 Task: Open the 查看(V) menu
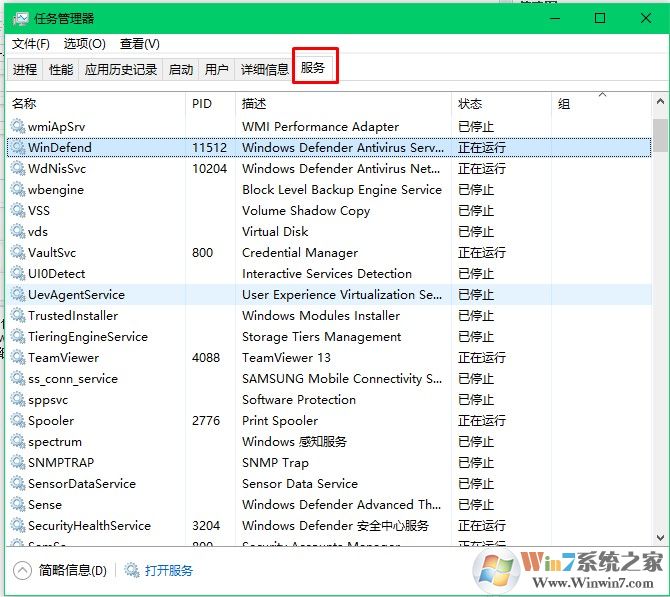[x=139, y=44]
